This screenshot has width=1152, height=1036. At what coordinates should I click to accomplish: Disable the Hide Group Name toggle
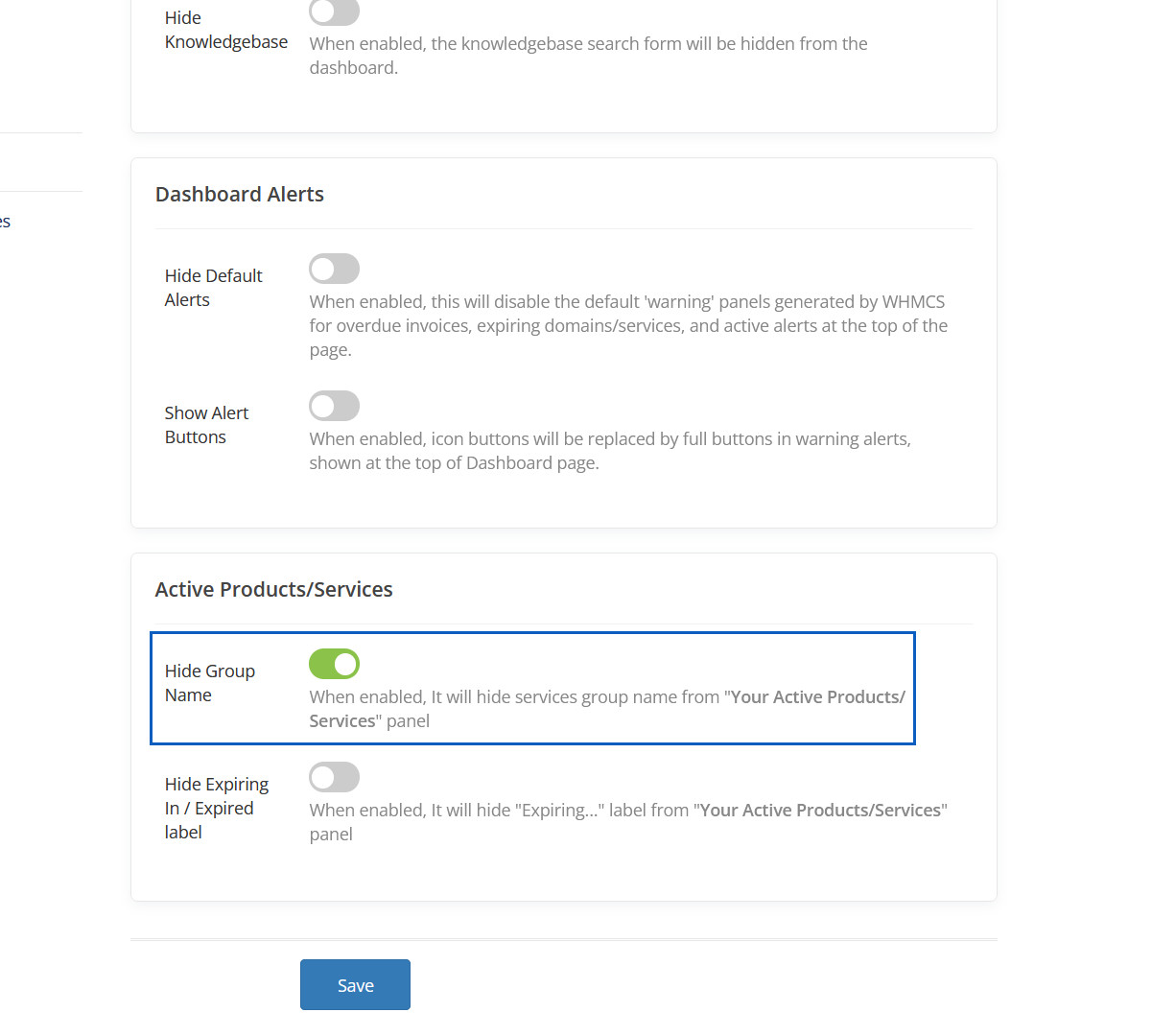tap(334, 664)
